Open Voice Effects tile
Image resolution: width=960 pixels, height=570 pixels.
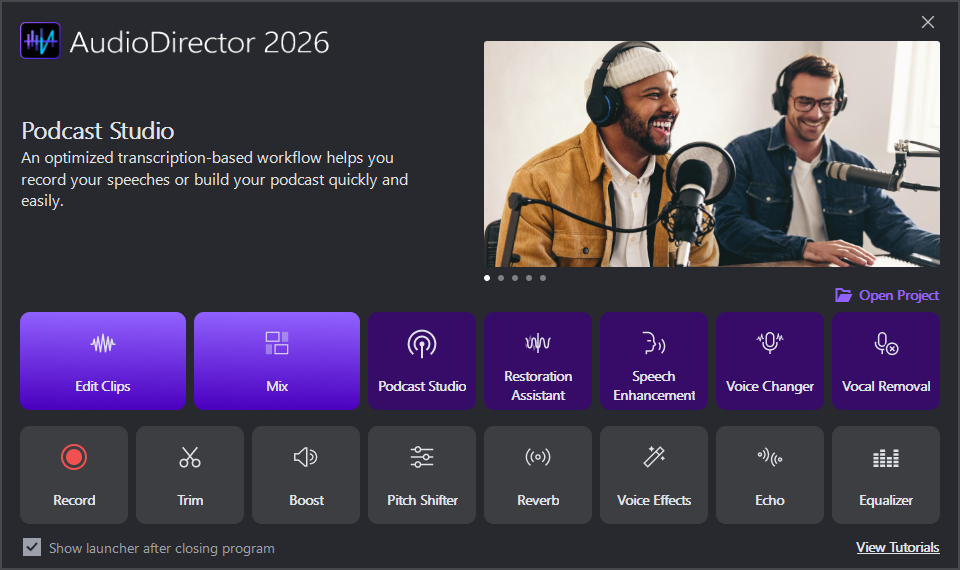click(x=654, y=475)
